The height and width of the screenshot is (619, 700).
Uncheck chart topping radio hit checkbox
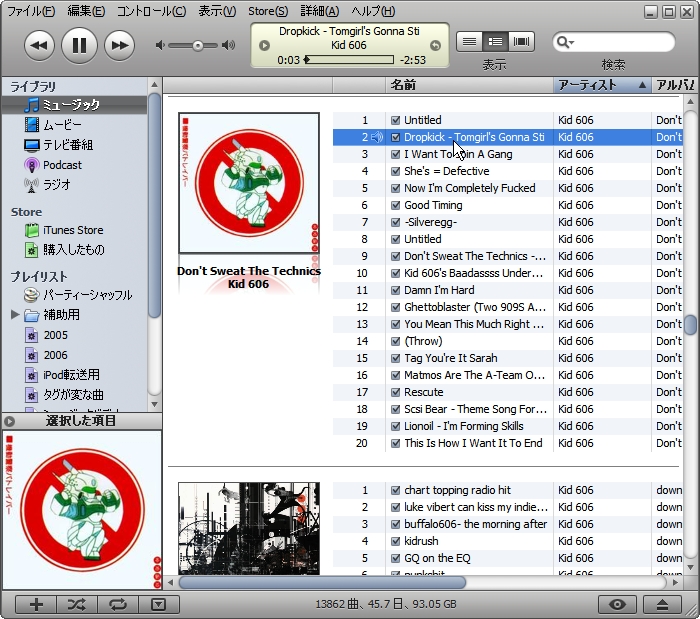(395, 490)
